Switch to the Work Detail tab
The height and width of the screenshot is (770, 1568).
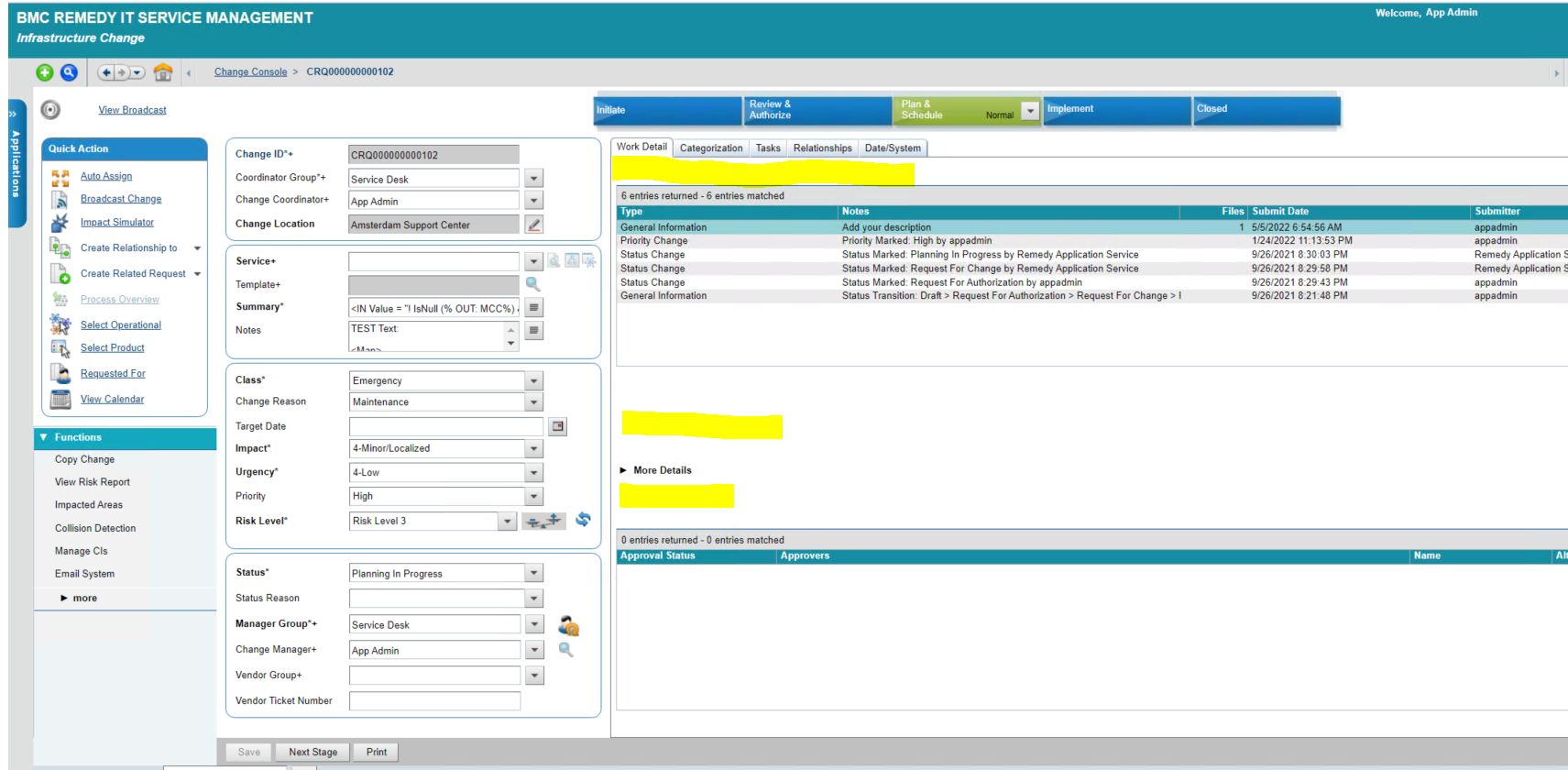(641, 147)
